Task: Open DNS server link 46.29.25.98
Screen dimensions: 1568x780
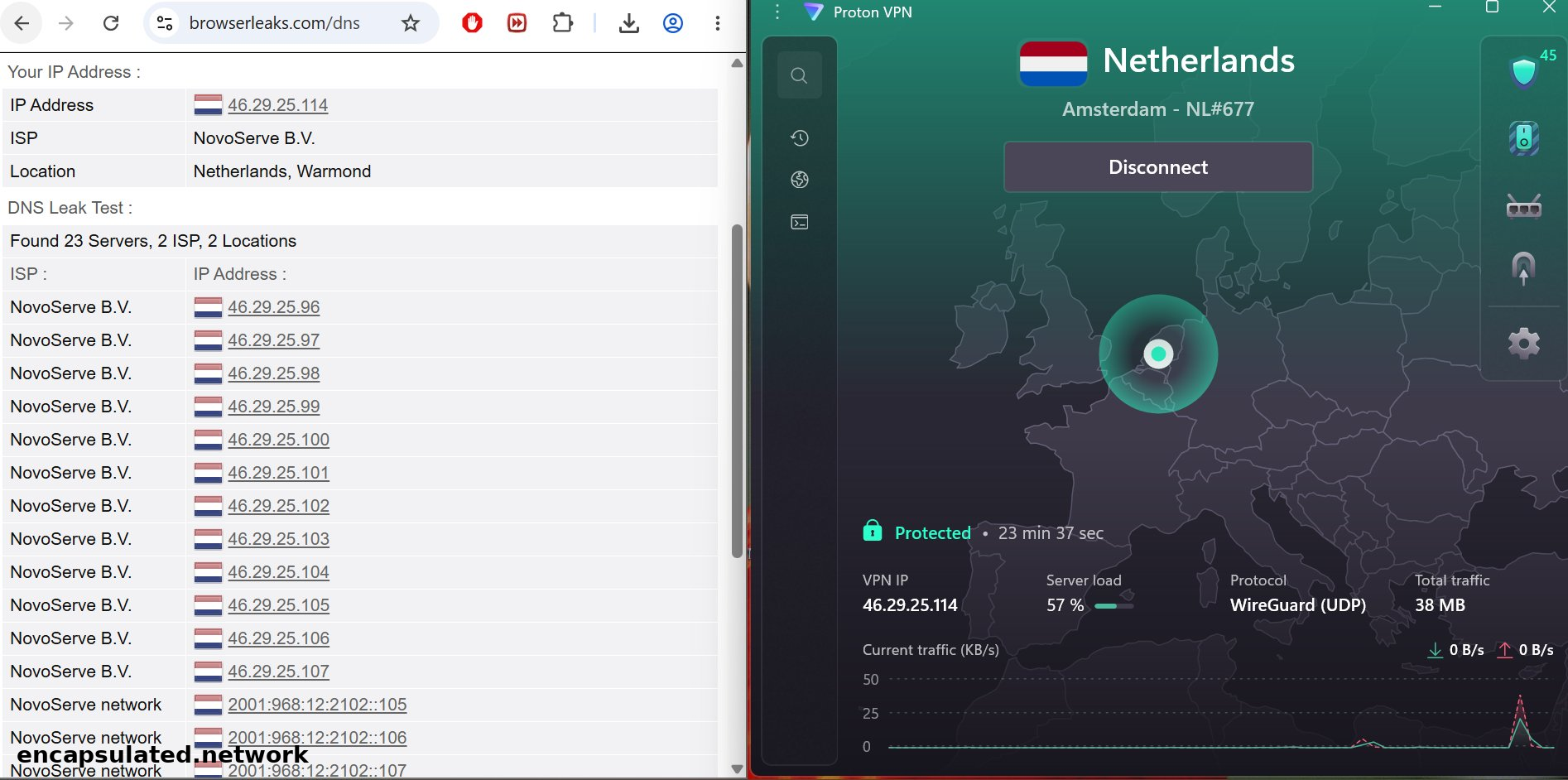Action: point(274,373)
